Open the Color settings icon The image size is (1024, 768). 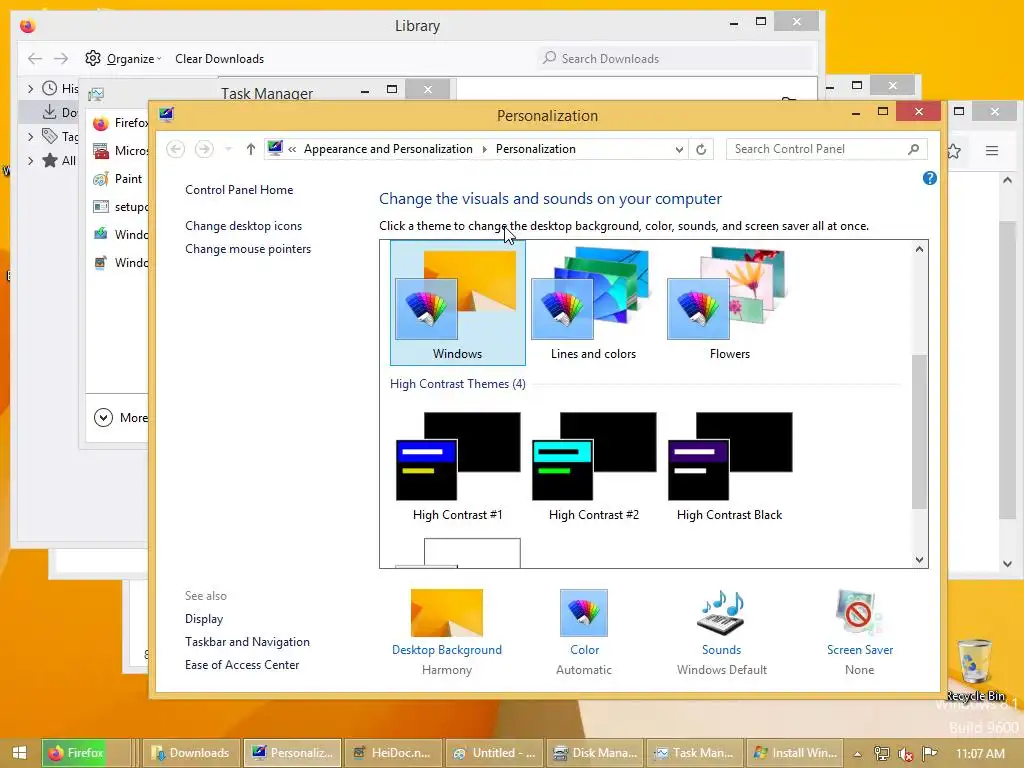point(584,613)
